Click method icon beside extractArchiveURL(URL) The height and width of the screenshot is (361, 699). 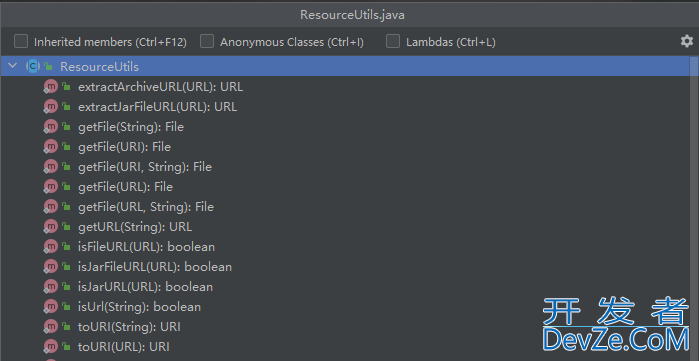pyautogui.click(x=50, y=86)
